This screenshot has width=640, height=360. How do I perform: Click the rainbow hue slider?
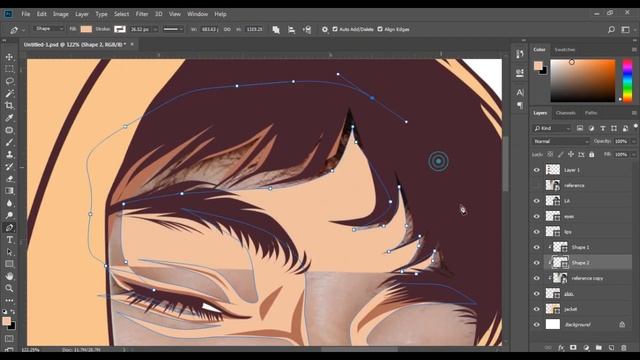(x=627, y=81)
